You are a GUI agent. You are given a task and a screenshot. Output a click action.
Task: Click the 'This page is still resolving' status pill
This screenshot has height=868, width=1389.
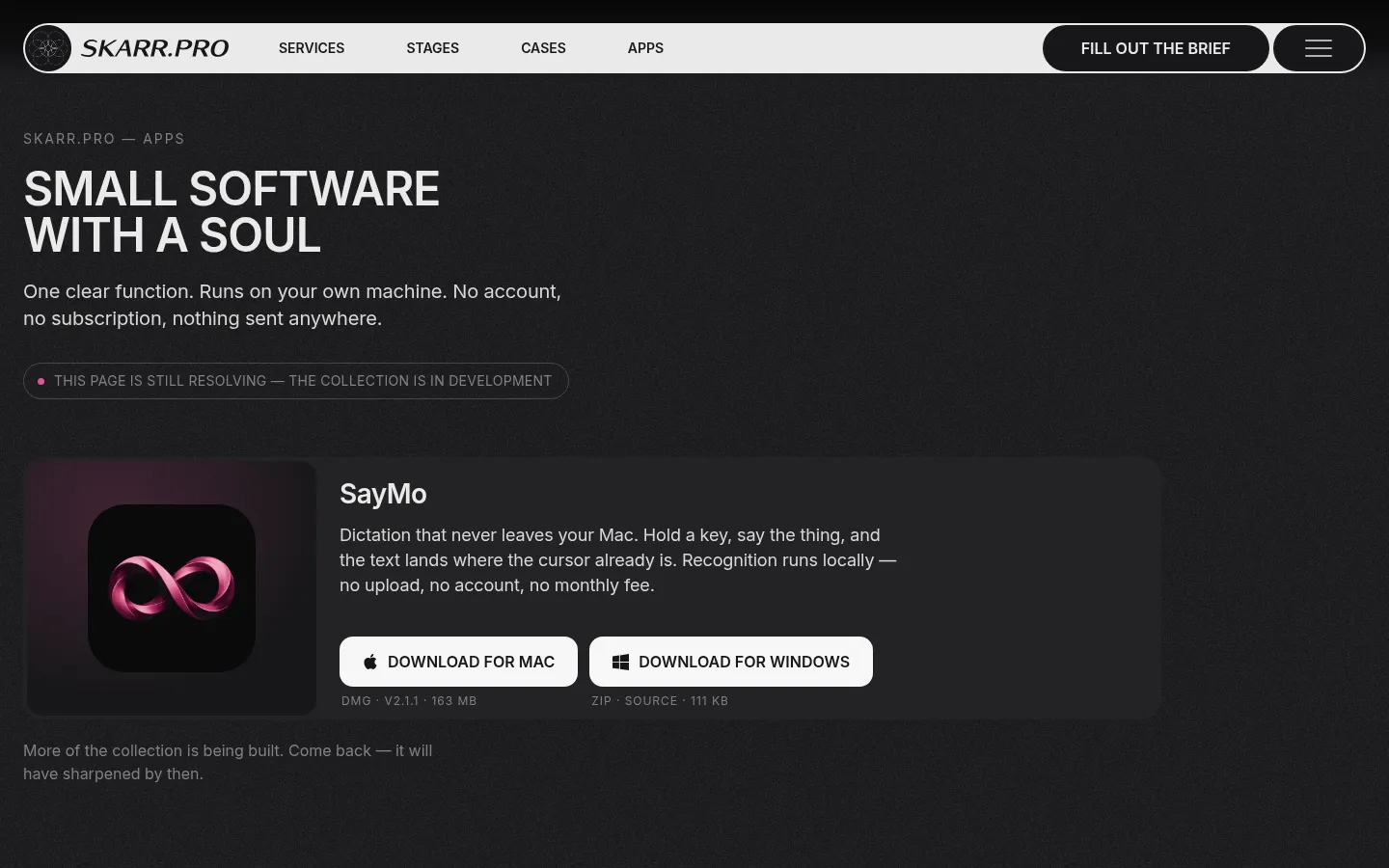[x=296, y=381]
